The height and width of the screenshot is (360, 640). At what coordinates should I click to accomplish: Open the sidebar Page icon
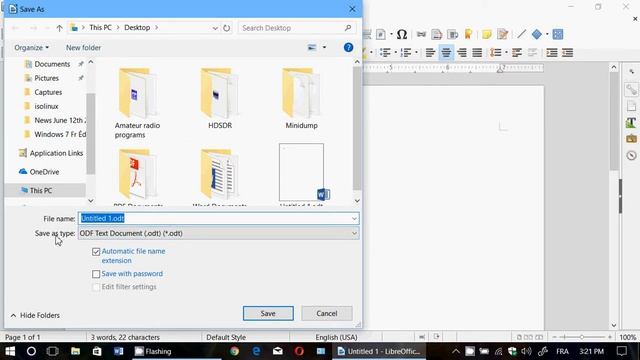631,106
